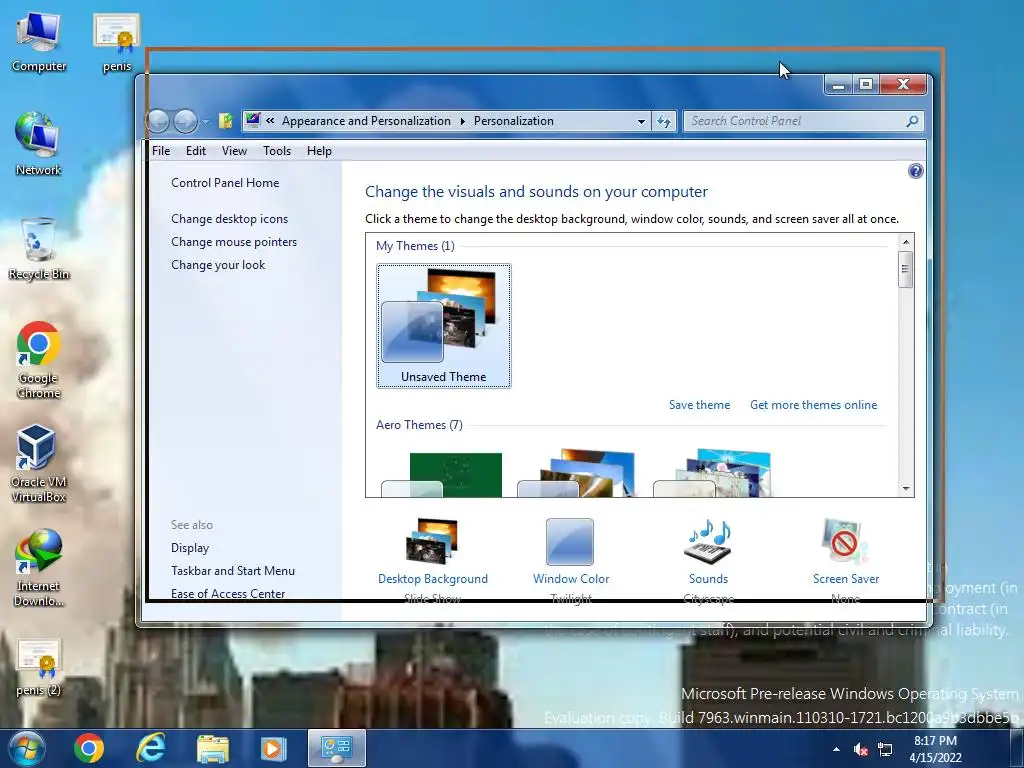Open the Tools menu
Screen dimensions: 1024x768
(277, 151)
